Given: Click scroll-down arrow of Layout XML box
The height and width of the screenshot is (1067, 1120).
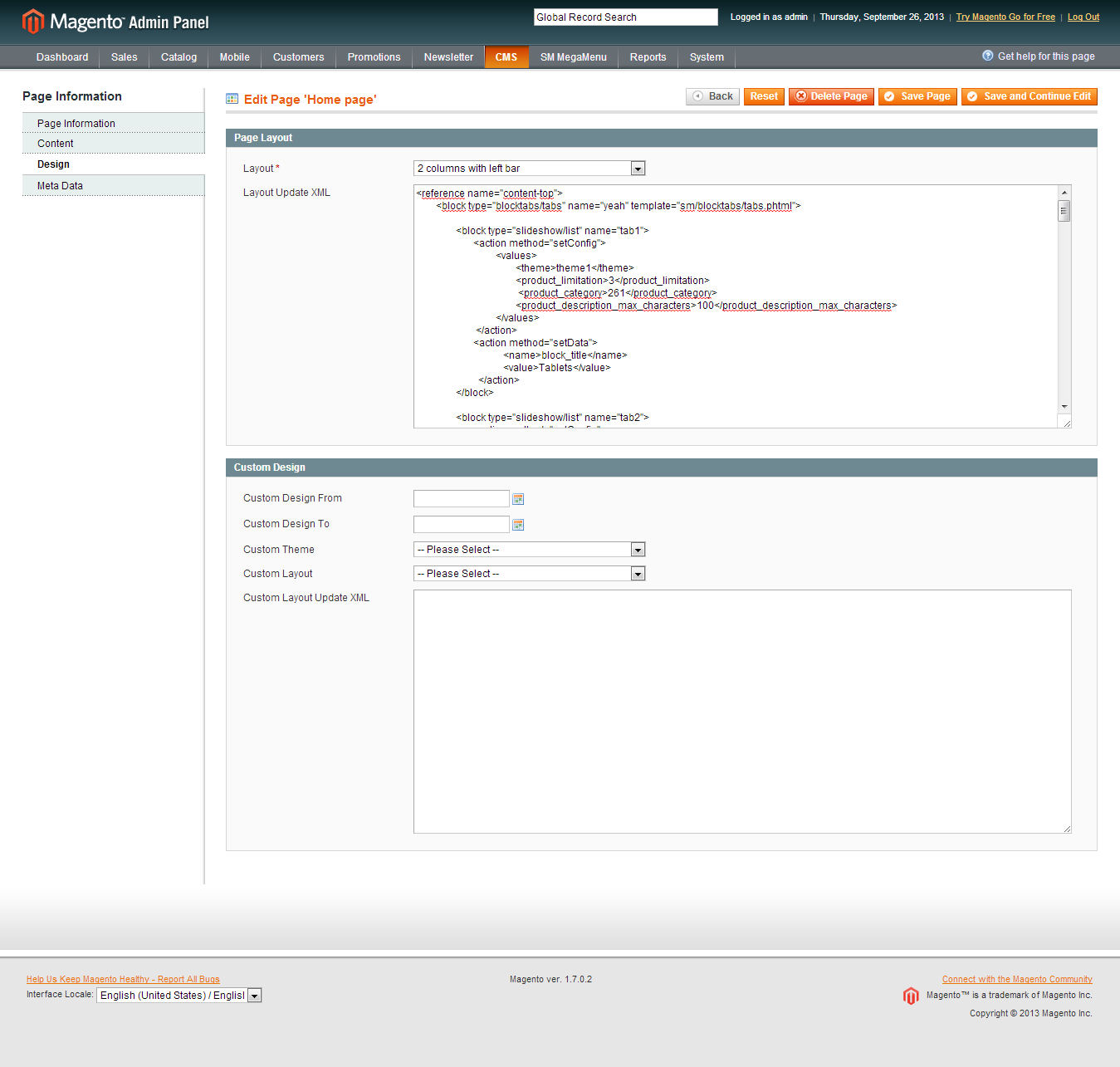Looking at the screenshot, I should (1064, 407).
